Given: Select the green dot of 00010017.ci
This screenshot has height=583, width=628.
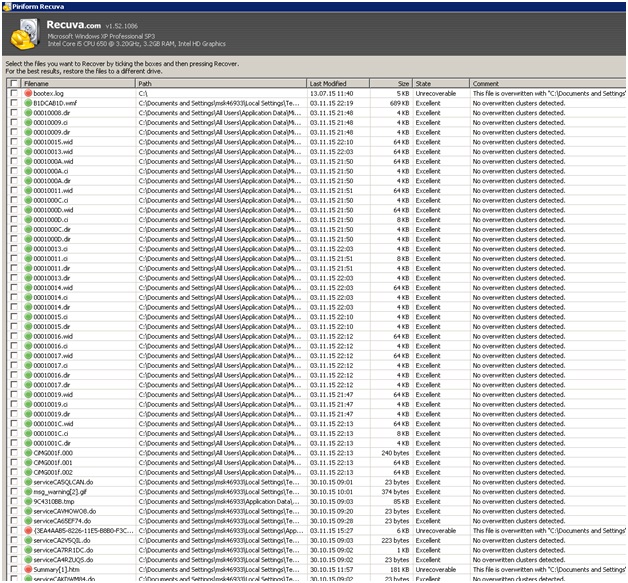Looking at the screenshot, I should click(x=28, y=366).
